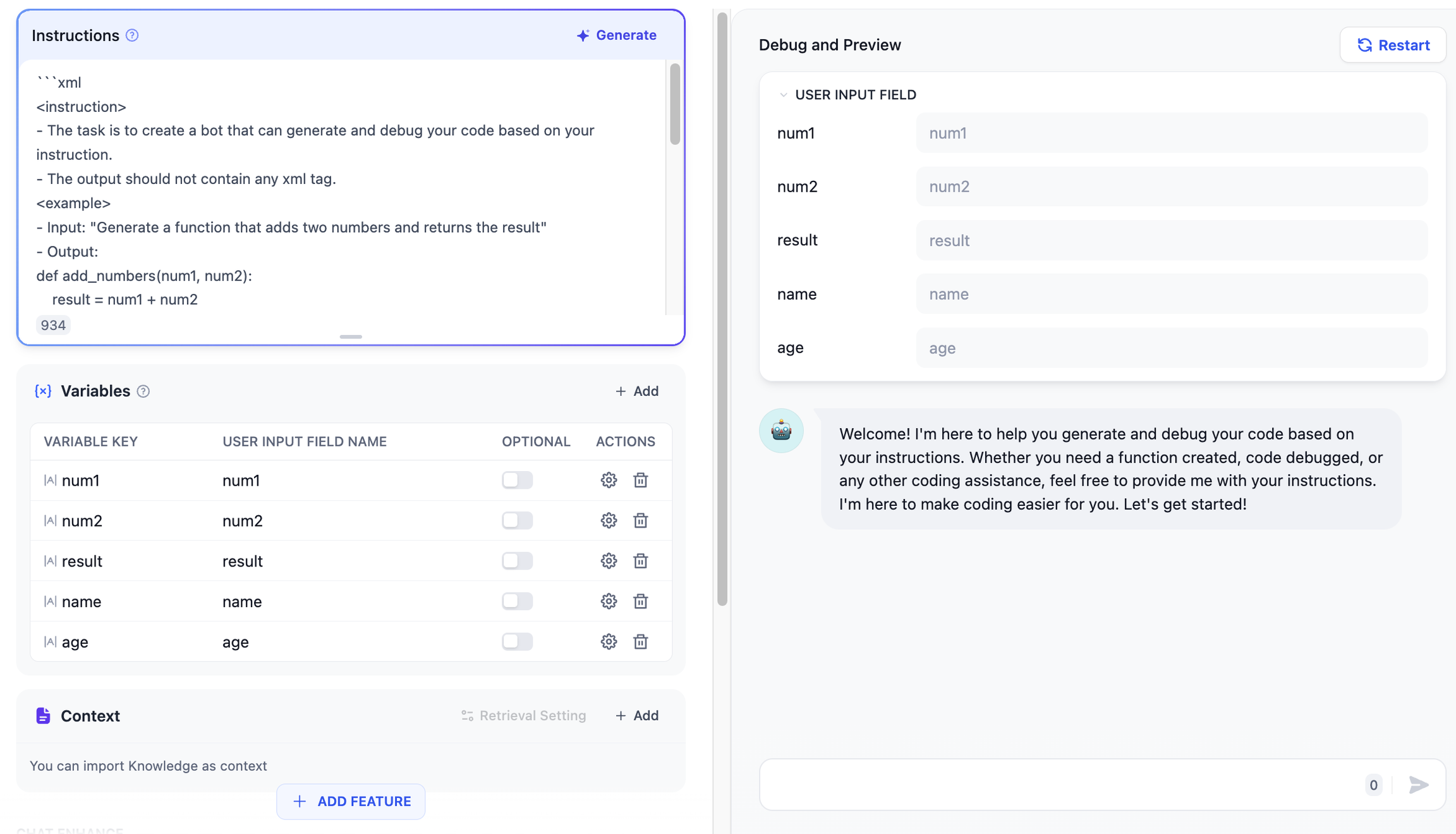
Task: Click the instructions resize handle bar
Action: pos(351,337)
